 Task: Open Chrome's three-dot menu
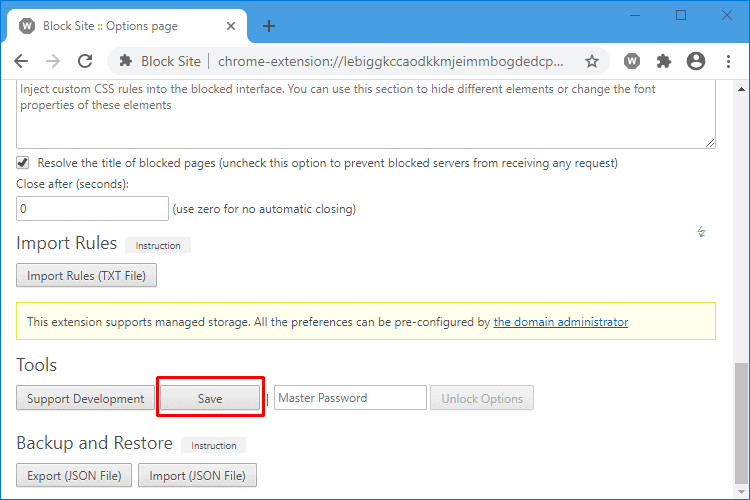728,61
